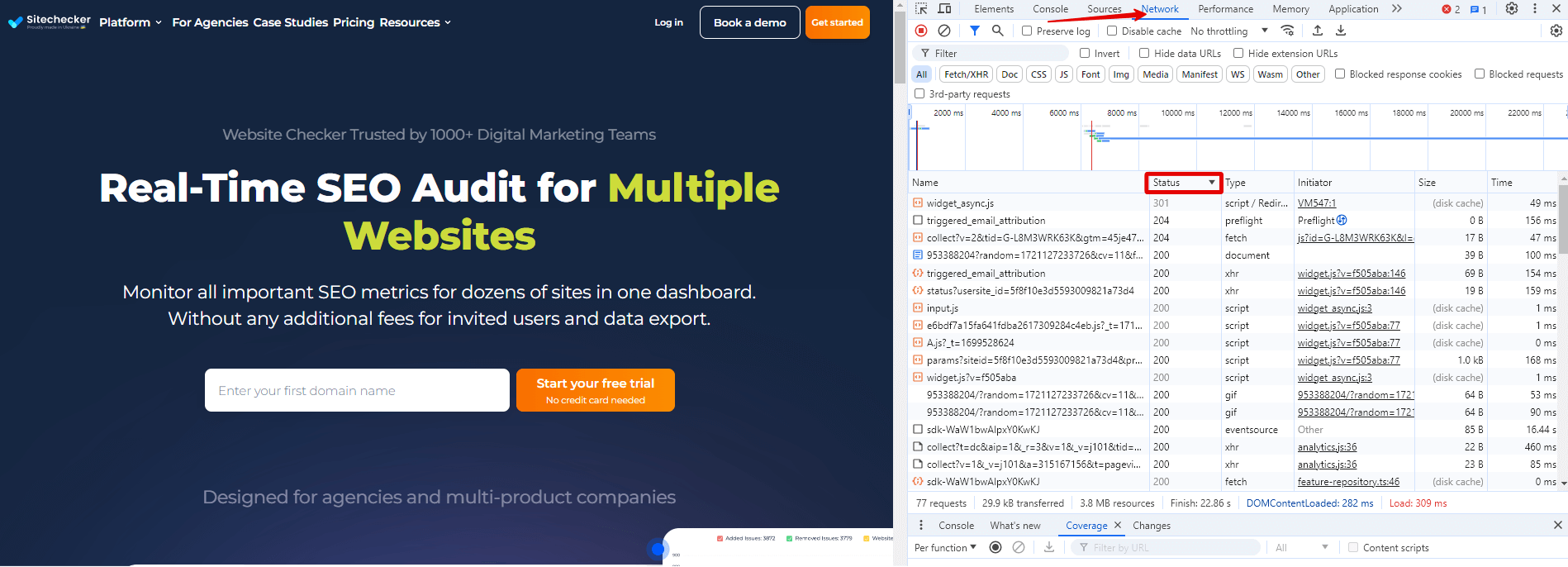1568x567 pixels.
Task: Focus Filter by URL coverage field
Action: click(1166, 547)
